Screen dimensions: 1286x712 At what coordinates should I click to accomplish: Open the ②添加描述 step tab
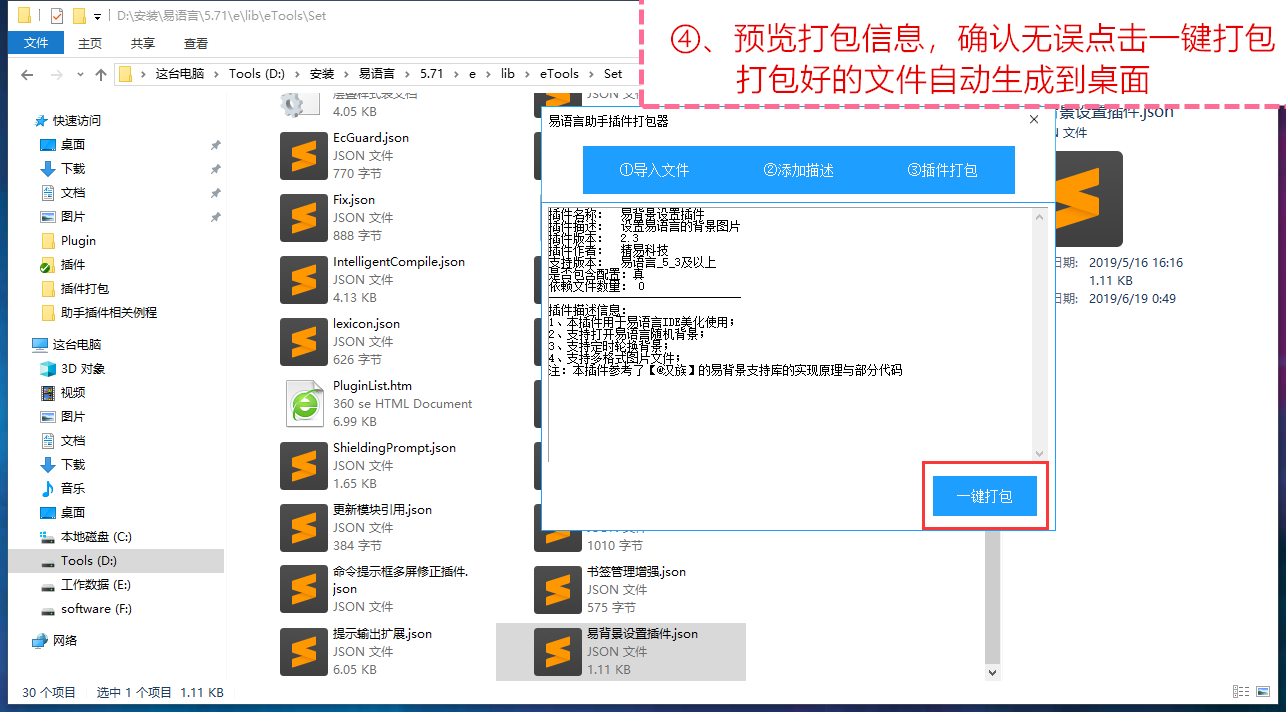pos(798,170)
